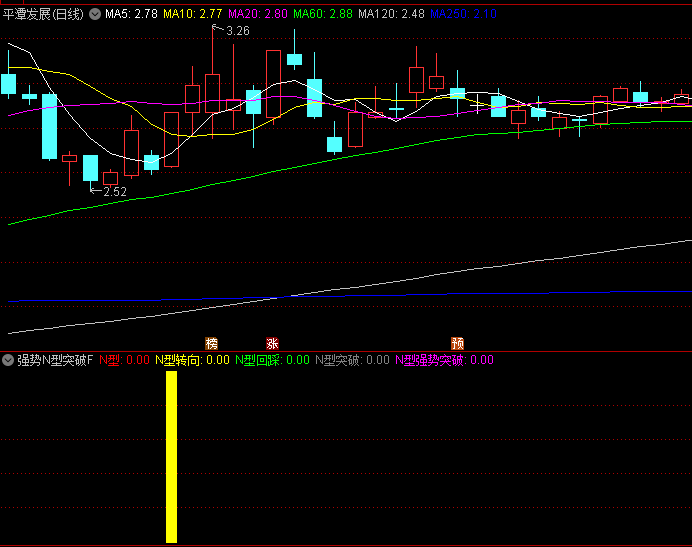This screenshot has height=547, width=692.
Task: Click the N型突破: 0.00 value label
Action: pos(352,360)
